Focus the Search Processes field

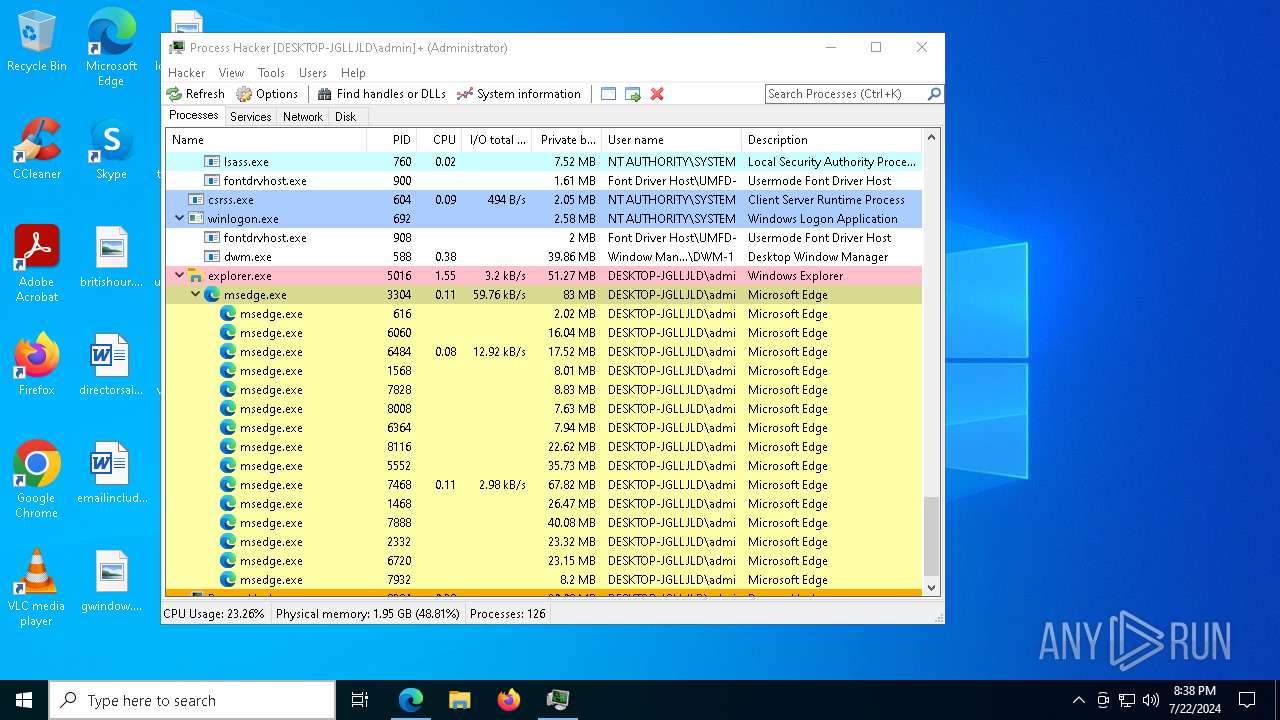(846, 94)
